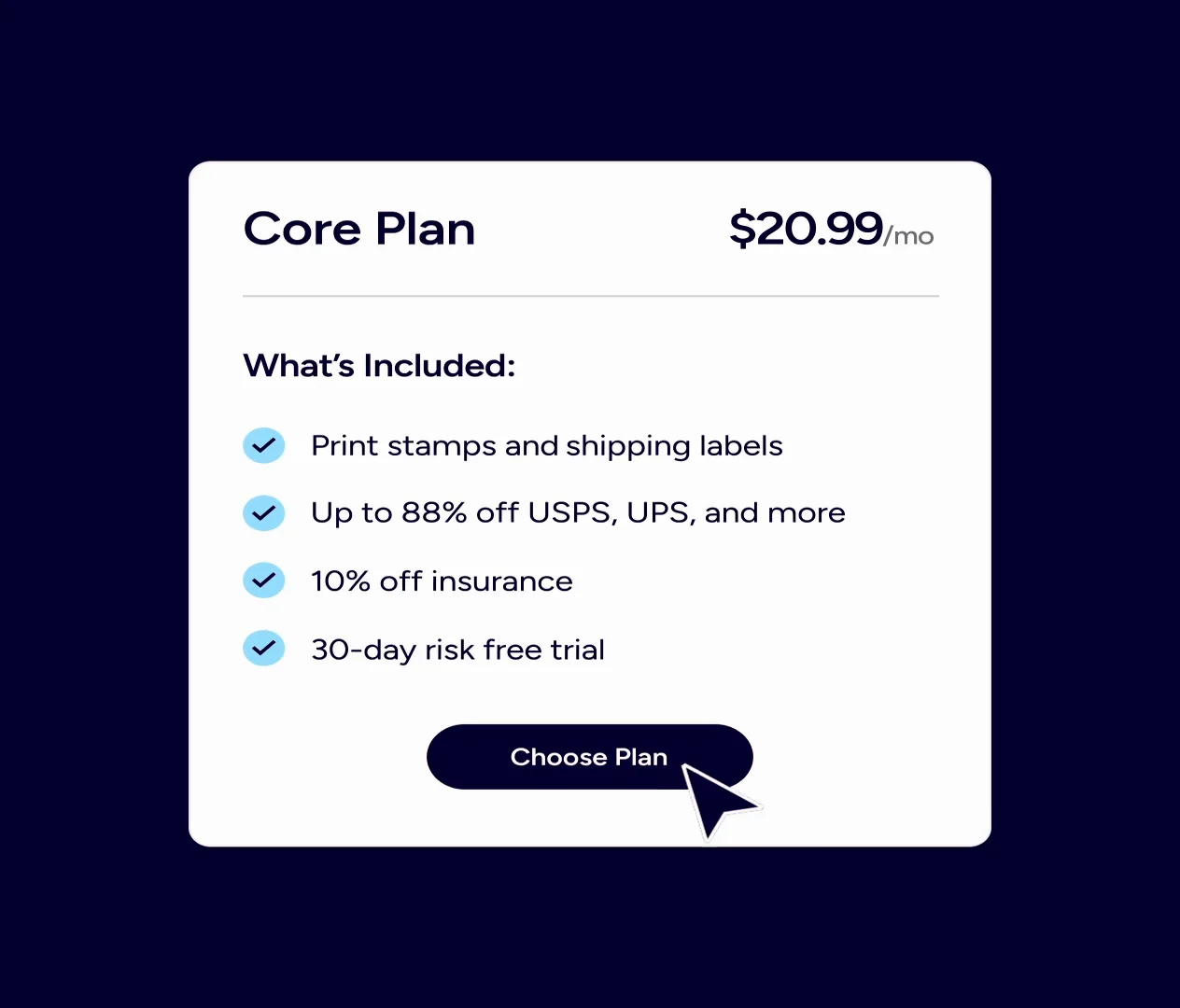
Task: Select the Choose Plan button
Action: coord(589,757)
